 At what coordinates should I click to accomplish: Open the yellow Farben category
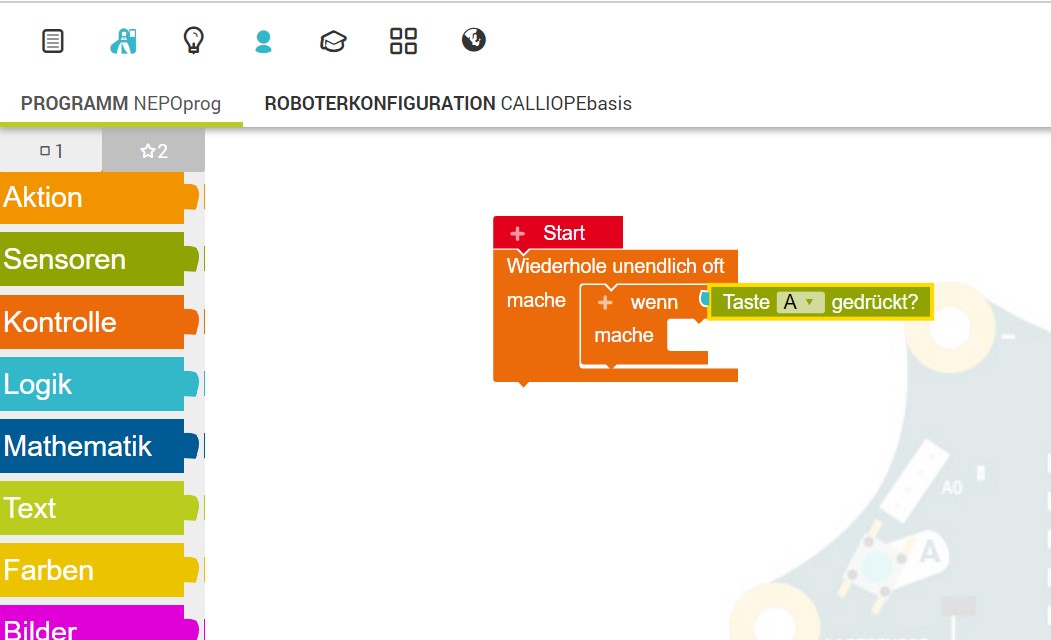click(x=92, y=570)
